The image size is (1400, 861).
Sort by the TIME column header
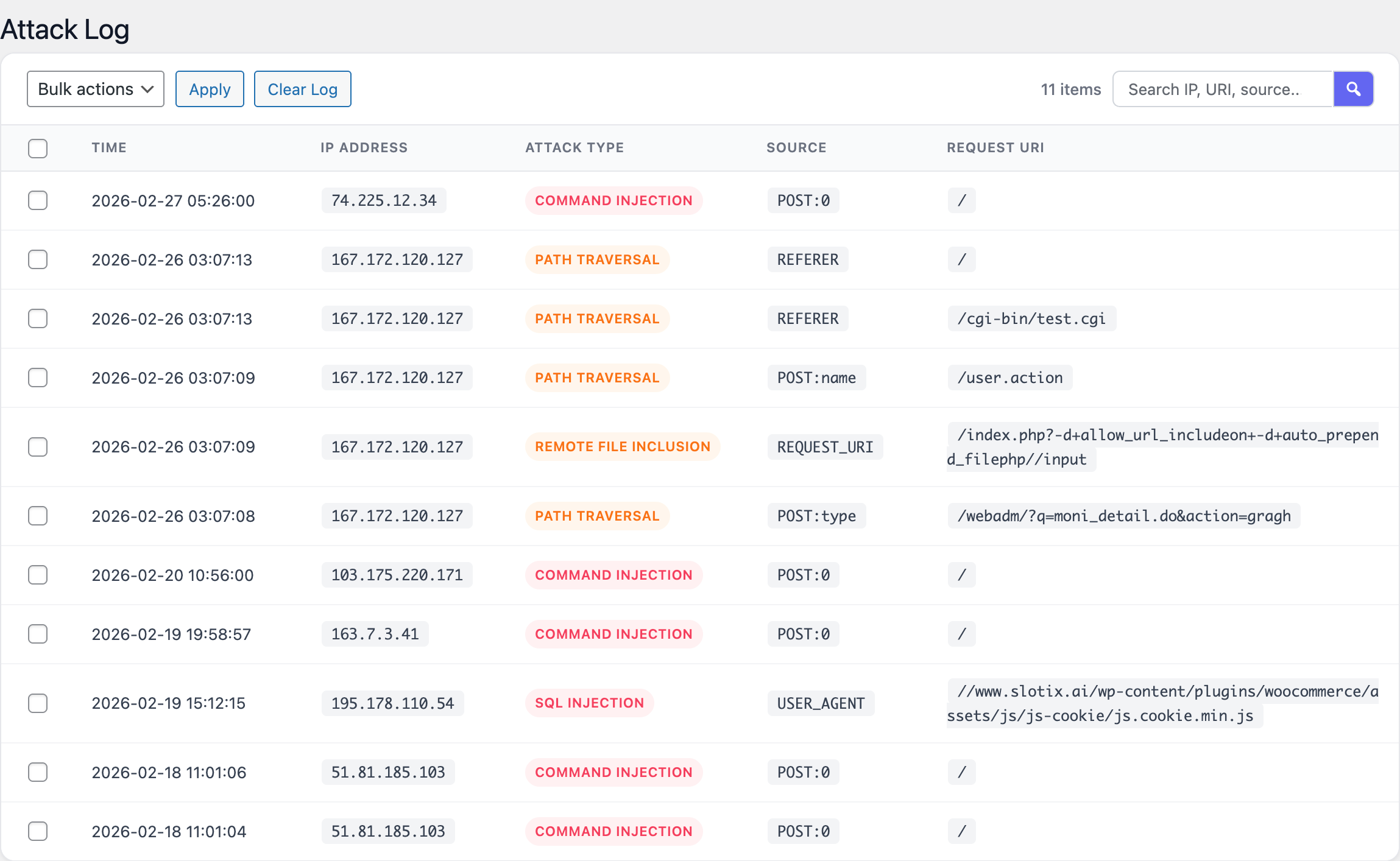[x=109, y=147]
